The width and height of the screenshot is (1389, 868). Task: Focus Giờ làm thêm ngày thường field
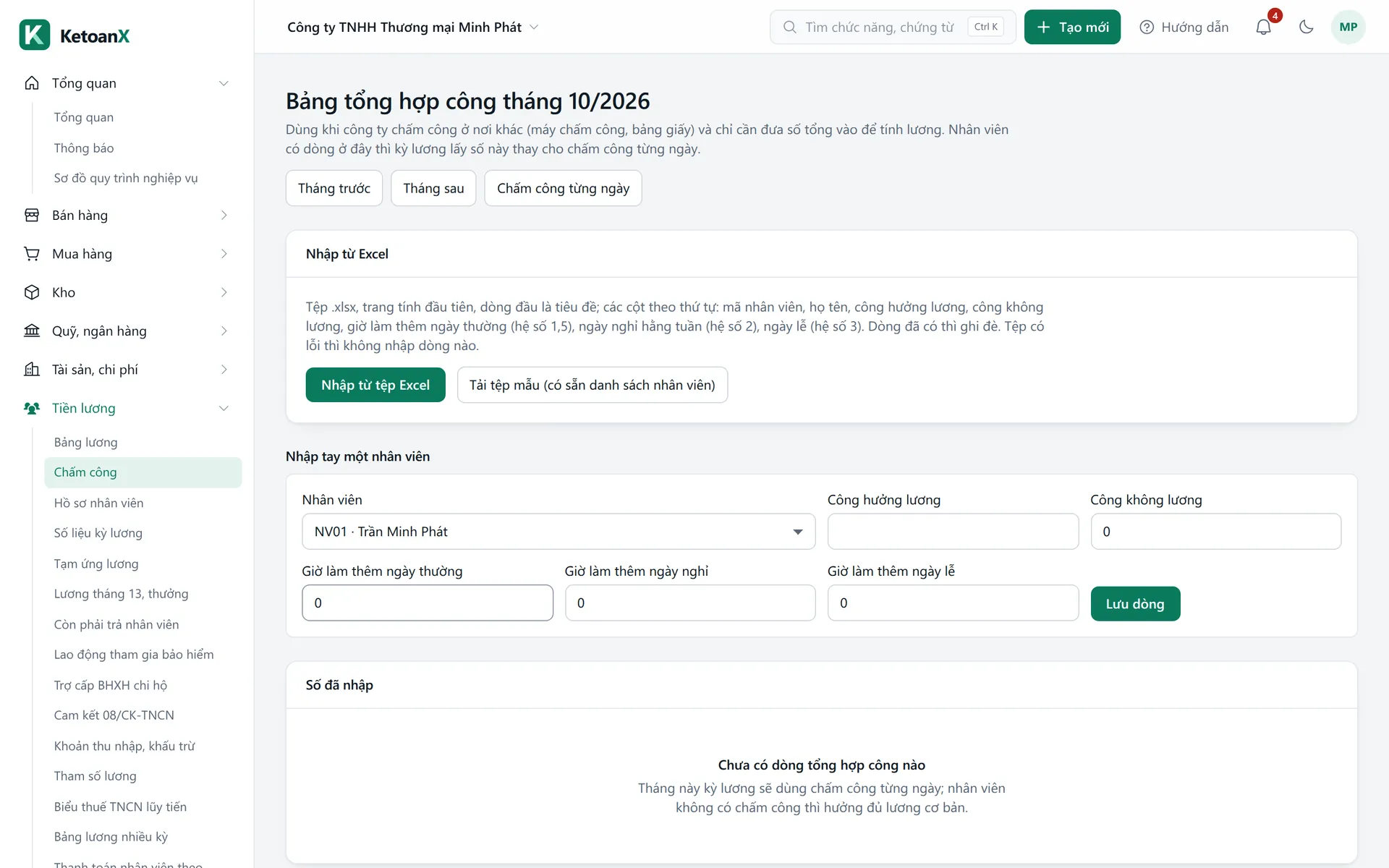coord(428,603)
